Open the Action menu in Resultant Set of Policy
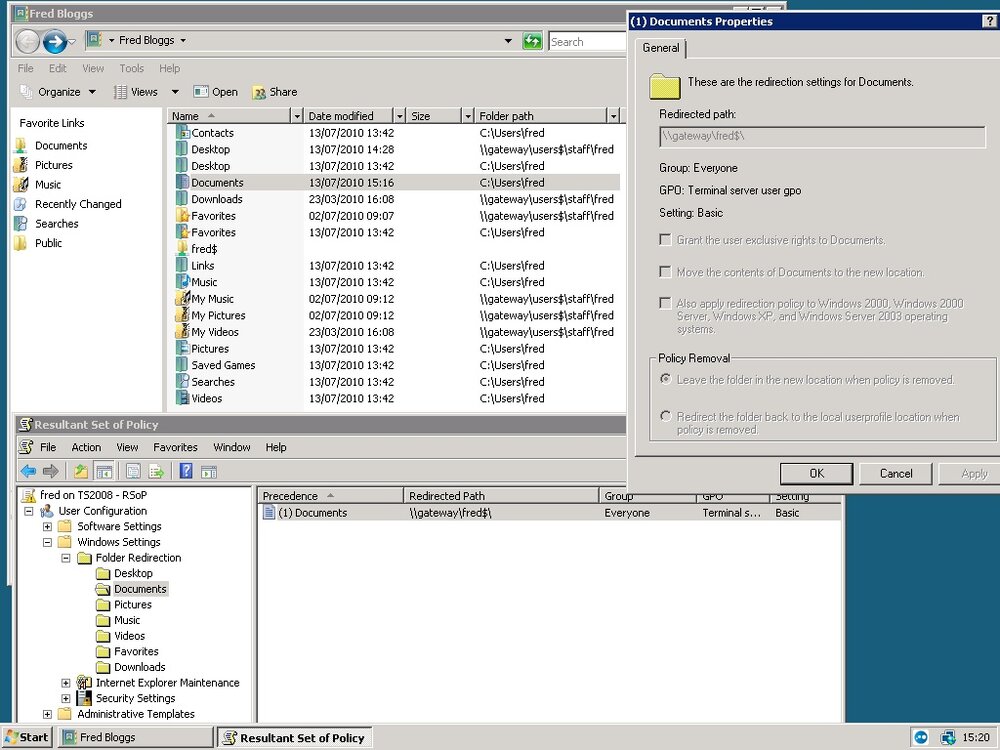This screenshot has width=1000, height=750. (86, 447)
